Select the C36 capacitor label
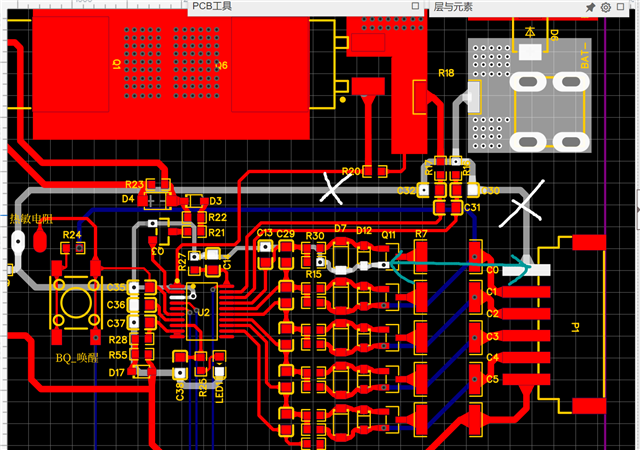 116,305
